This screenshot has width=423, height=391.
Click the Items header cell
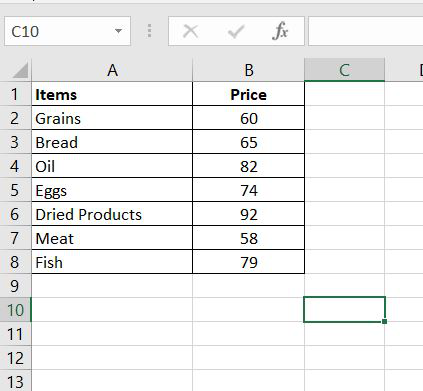click(x=112, y=94)
